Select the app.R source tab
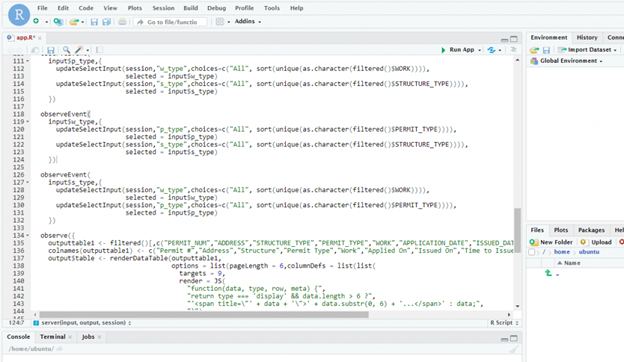The width and height of the screenshot is (624, 362). (25, 38)
